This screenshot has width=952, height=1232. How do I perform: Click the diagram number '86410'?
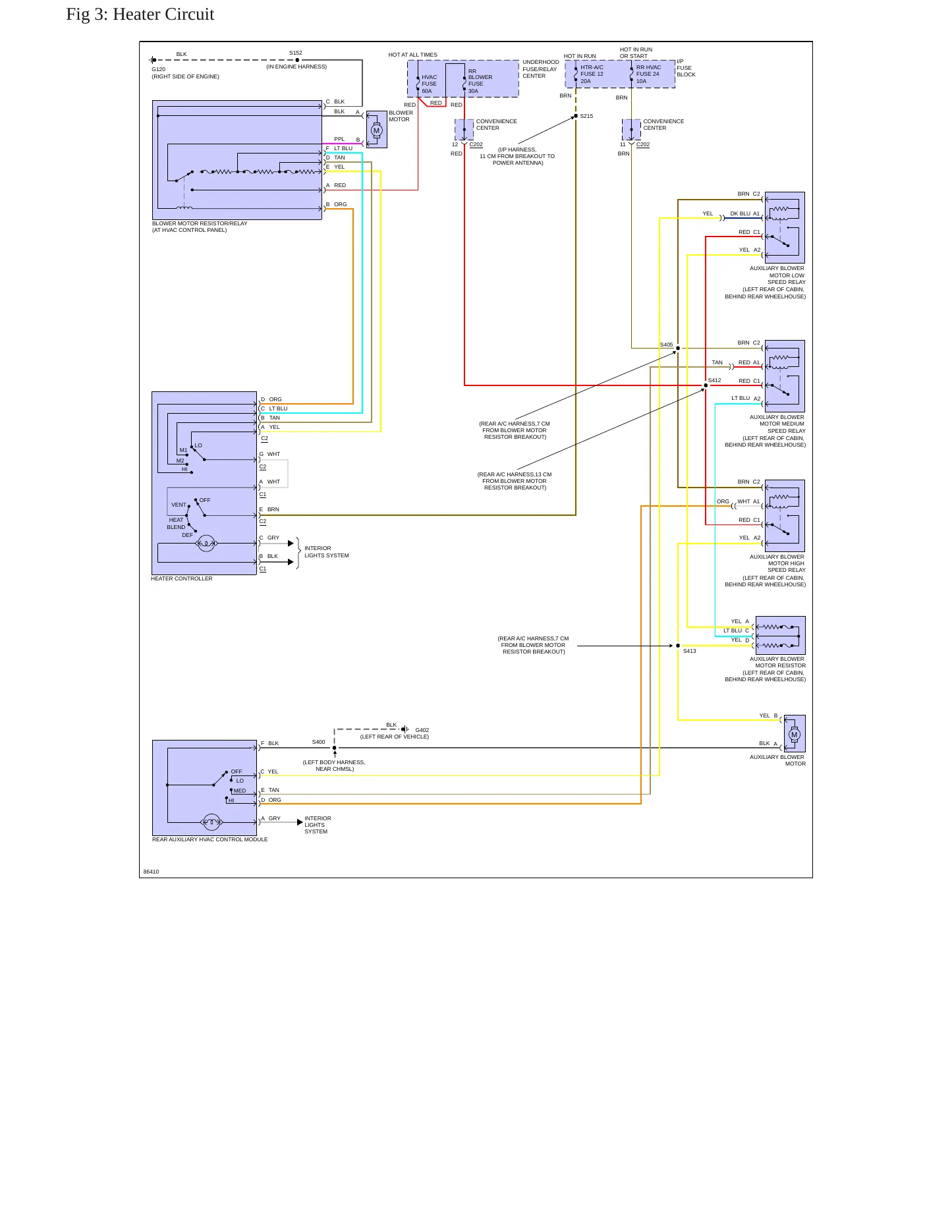151,872
